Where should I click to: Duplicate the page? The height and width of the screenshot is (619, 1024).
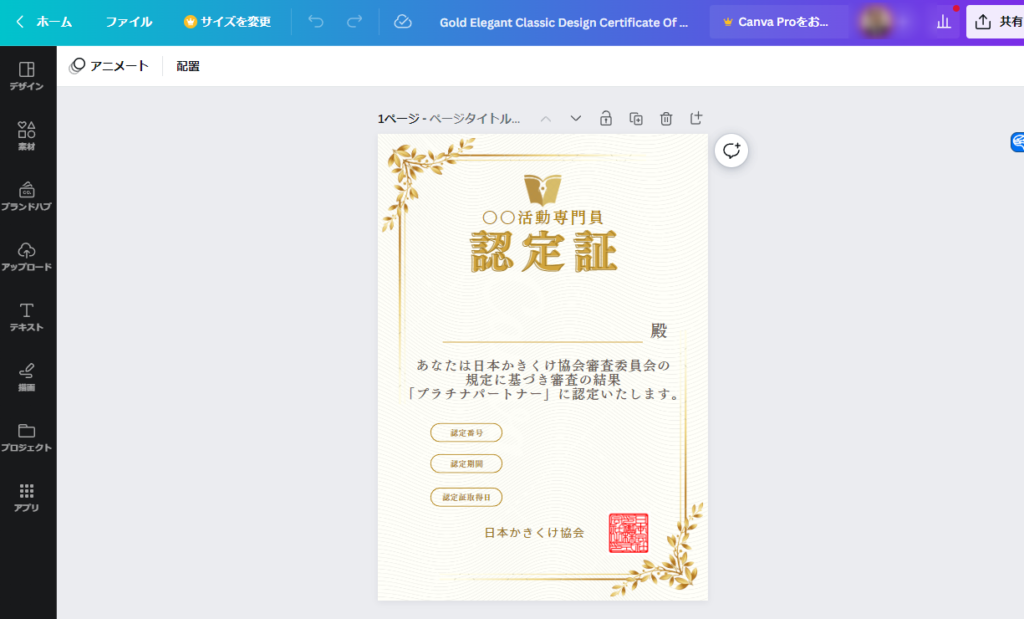(636, 119)
